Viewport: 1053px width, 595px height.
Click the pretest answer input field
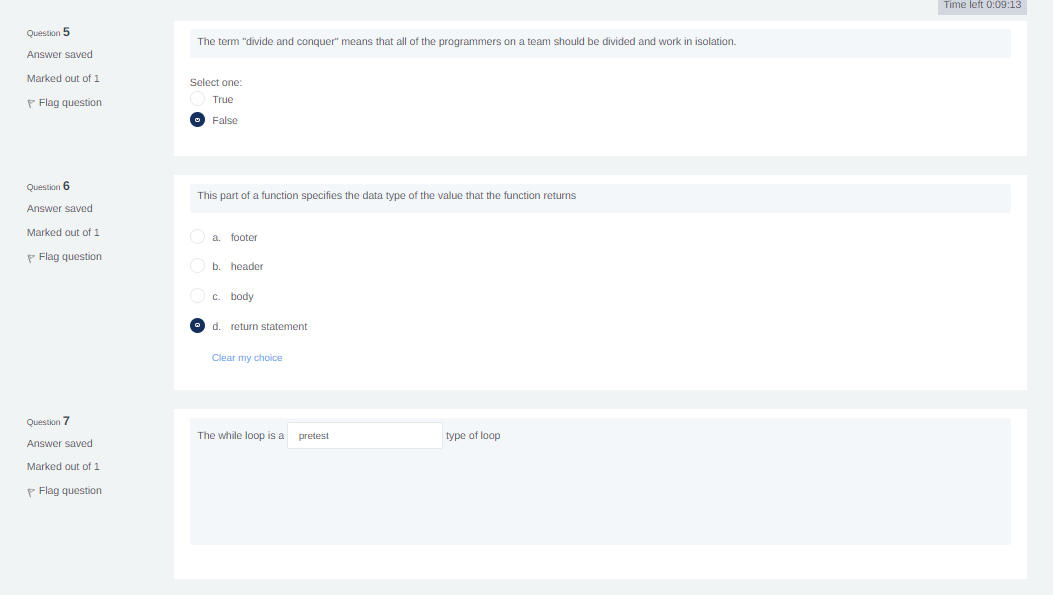point(365,436)
